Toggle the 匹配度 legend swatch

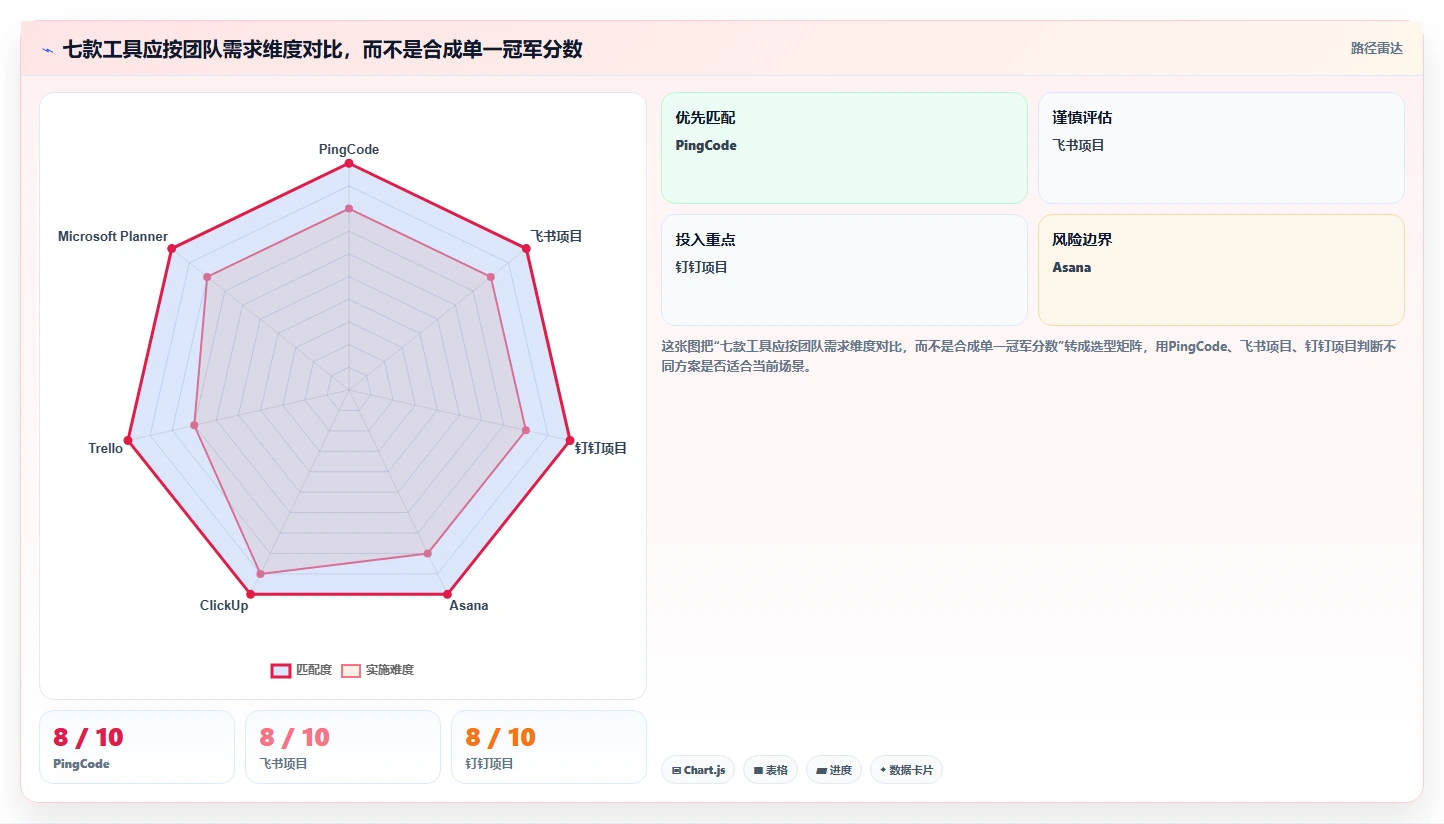[281, 670]
